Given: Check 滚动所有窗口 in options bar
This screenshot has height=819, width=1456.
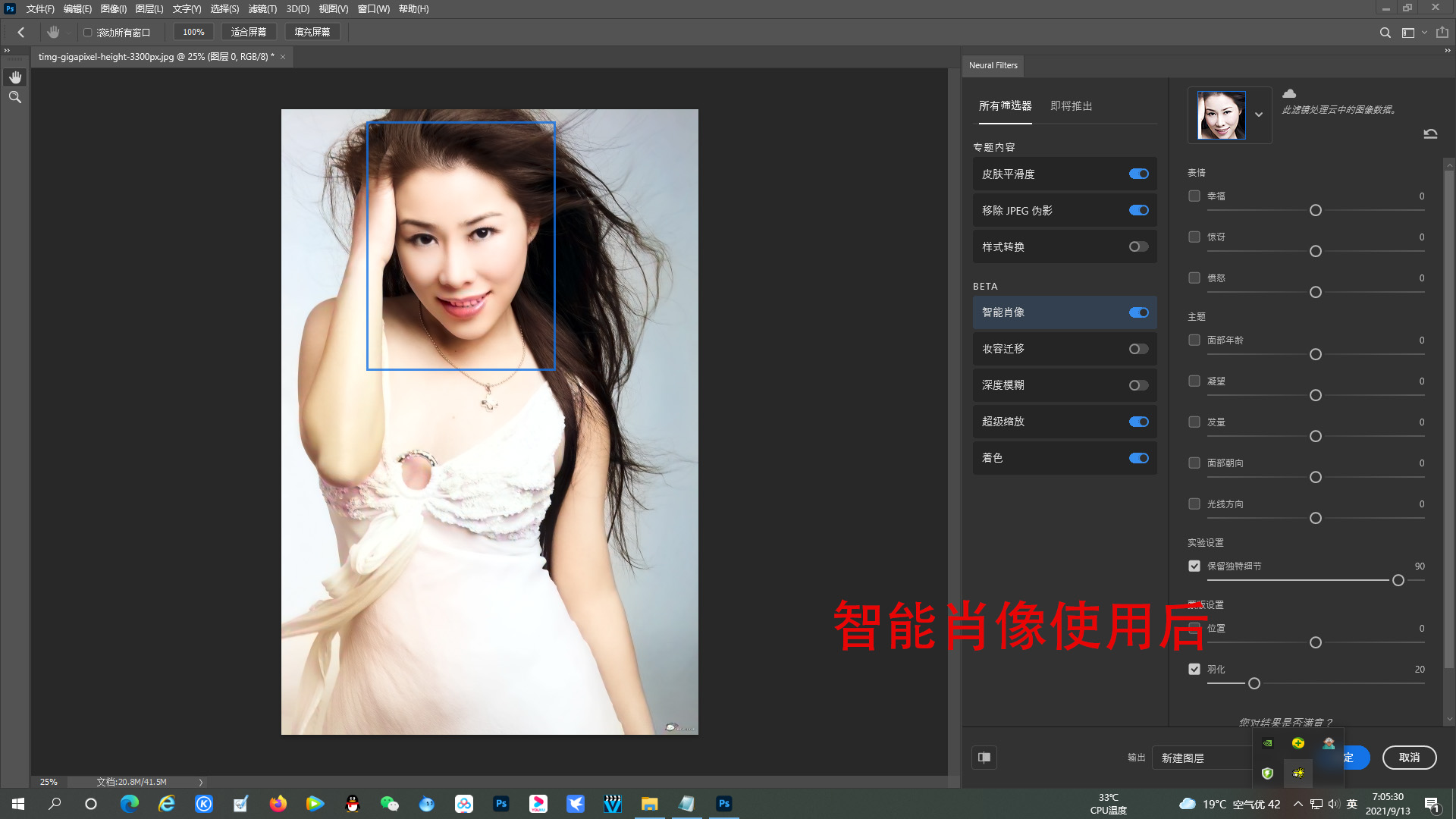Looking at the screenshot, I should [x=87, y=33].
